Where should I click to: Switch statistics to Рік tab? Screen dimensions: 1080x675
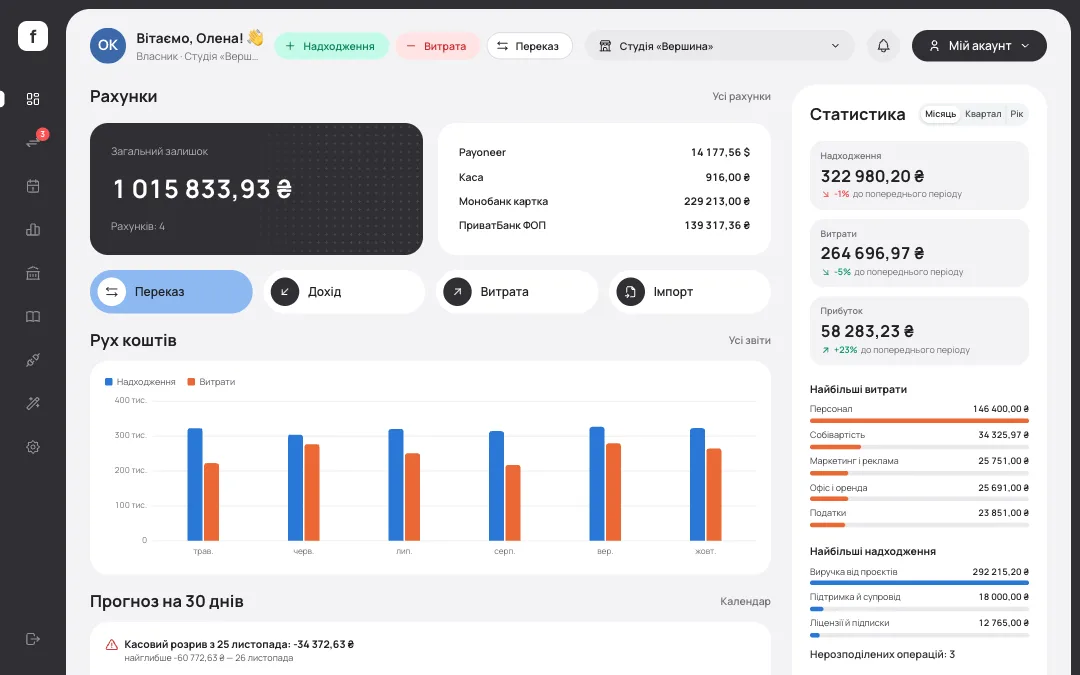(x=1017, y=114)
